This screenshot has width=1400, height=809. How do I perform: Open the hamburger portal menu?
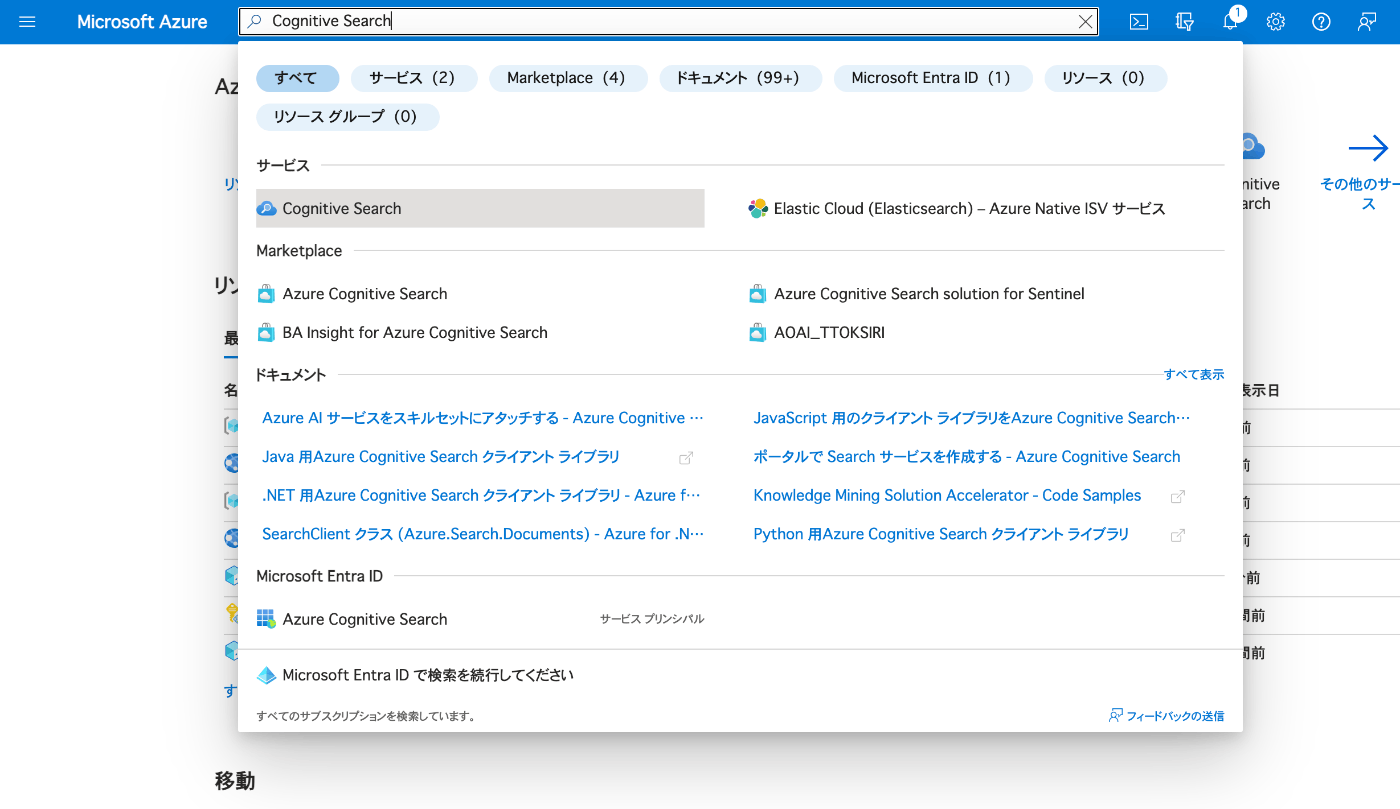point(27,21)
